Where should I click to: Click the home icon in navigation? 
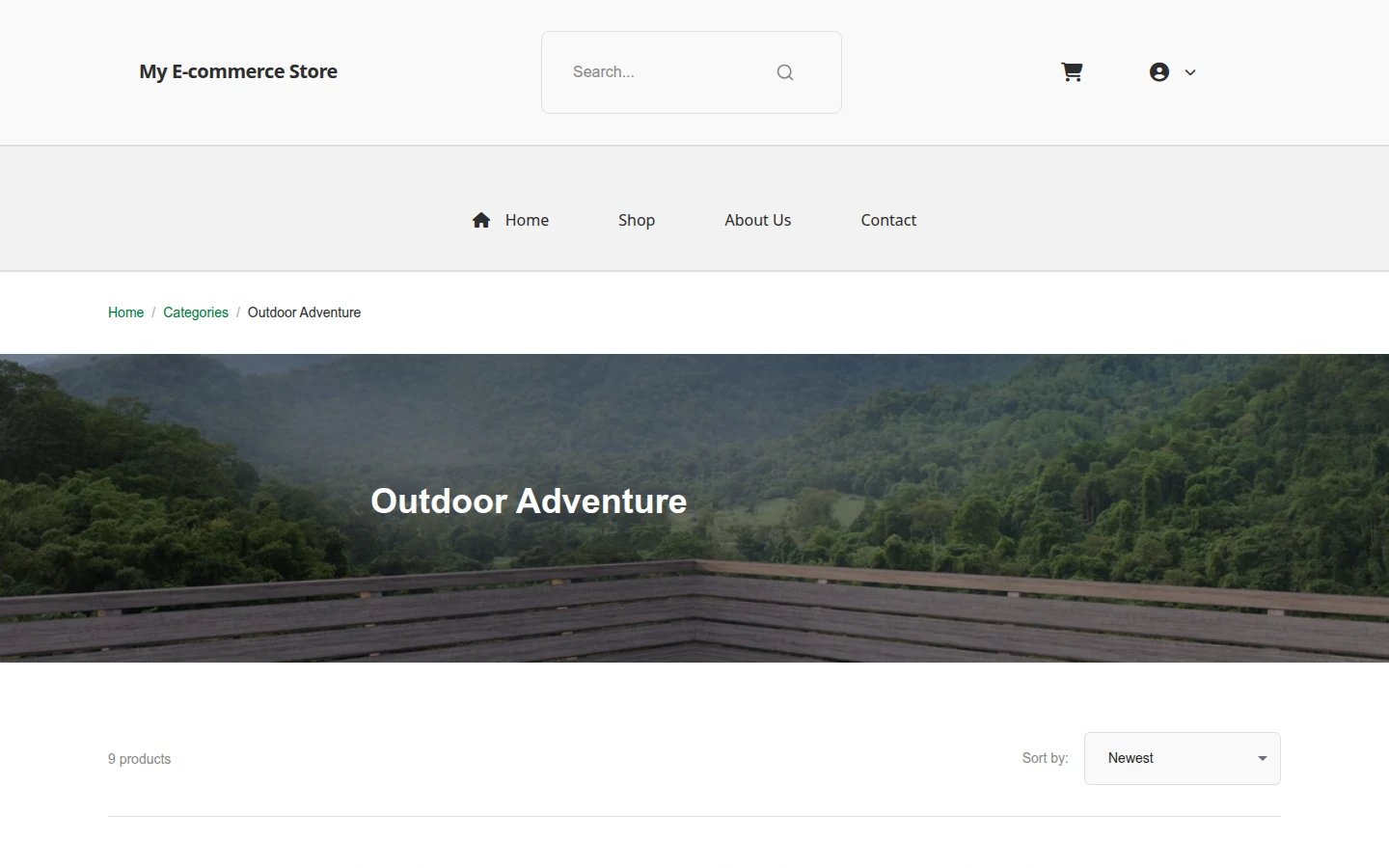[481, 220]
